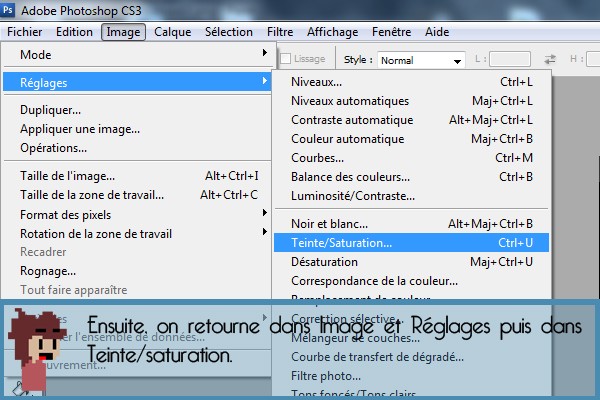Open Filtre photo... adjustment
Viewport: 600px width, 400px height.
(x=411, y=376)
